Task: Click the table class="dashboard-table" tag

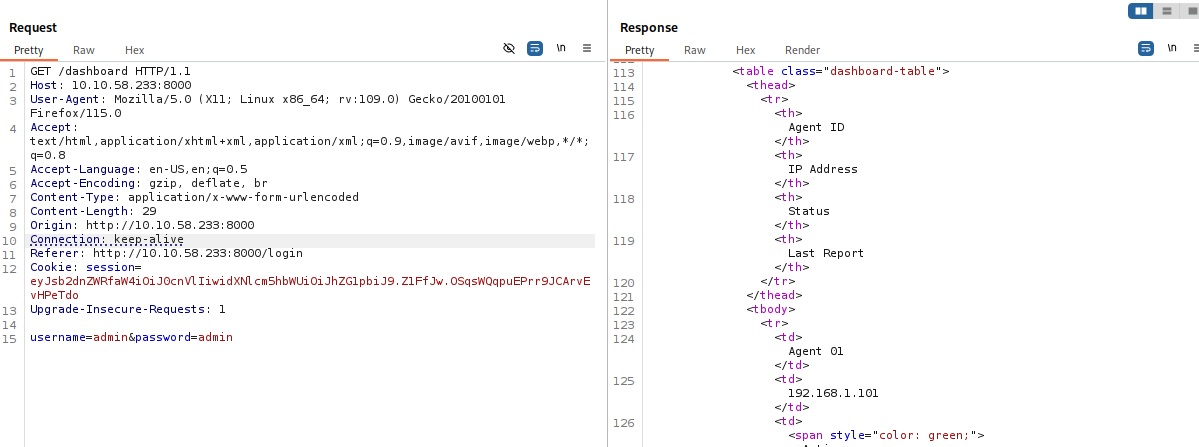Action: coord(841,72)
